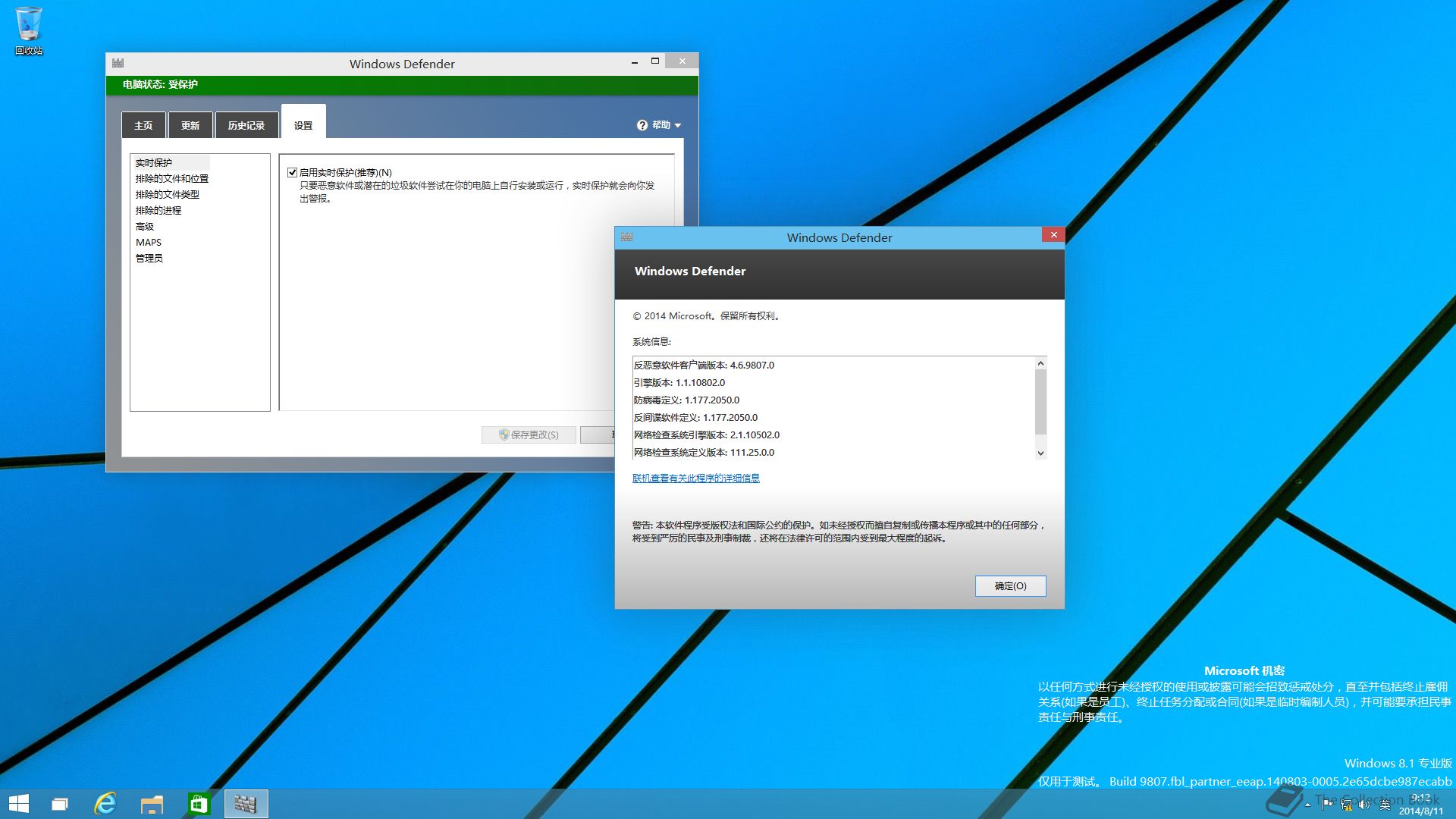Select 实时保护 in the settings list
The height and width of the screenshot is (819, 1456).
pos(171,162)
